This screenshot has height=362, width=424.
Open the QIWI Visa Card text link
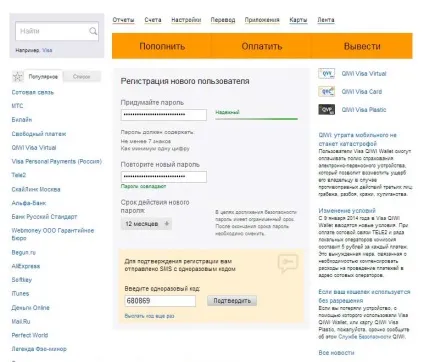coord(362,92)
